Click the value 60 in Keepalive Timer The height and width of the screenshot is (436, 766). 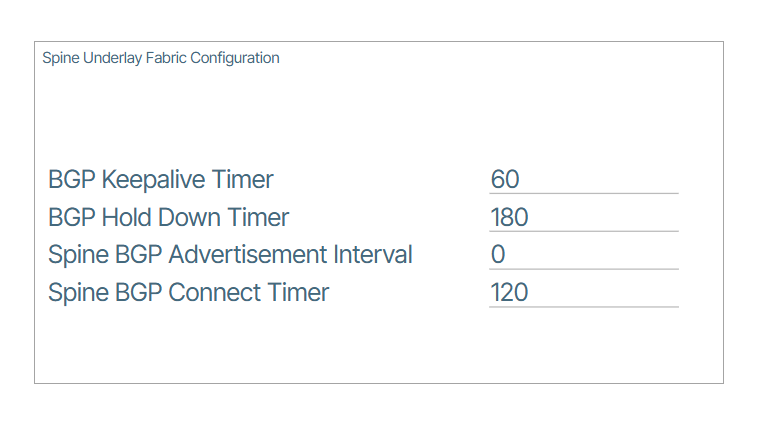[x=505, y=180]
